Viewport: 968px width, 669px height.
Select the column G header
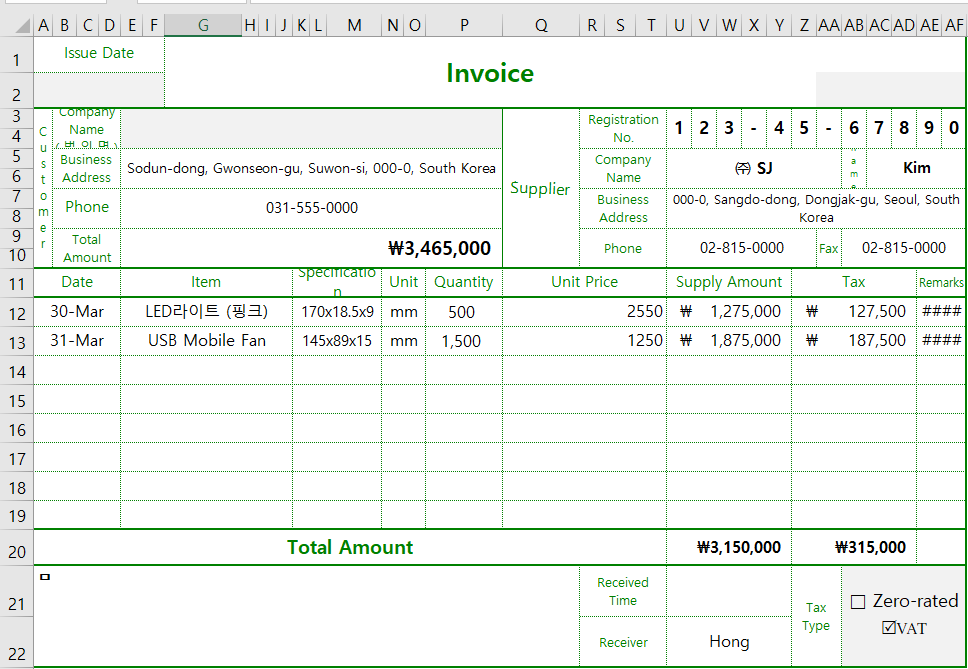[203, 26]
